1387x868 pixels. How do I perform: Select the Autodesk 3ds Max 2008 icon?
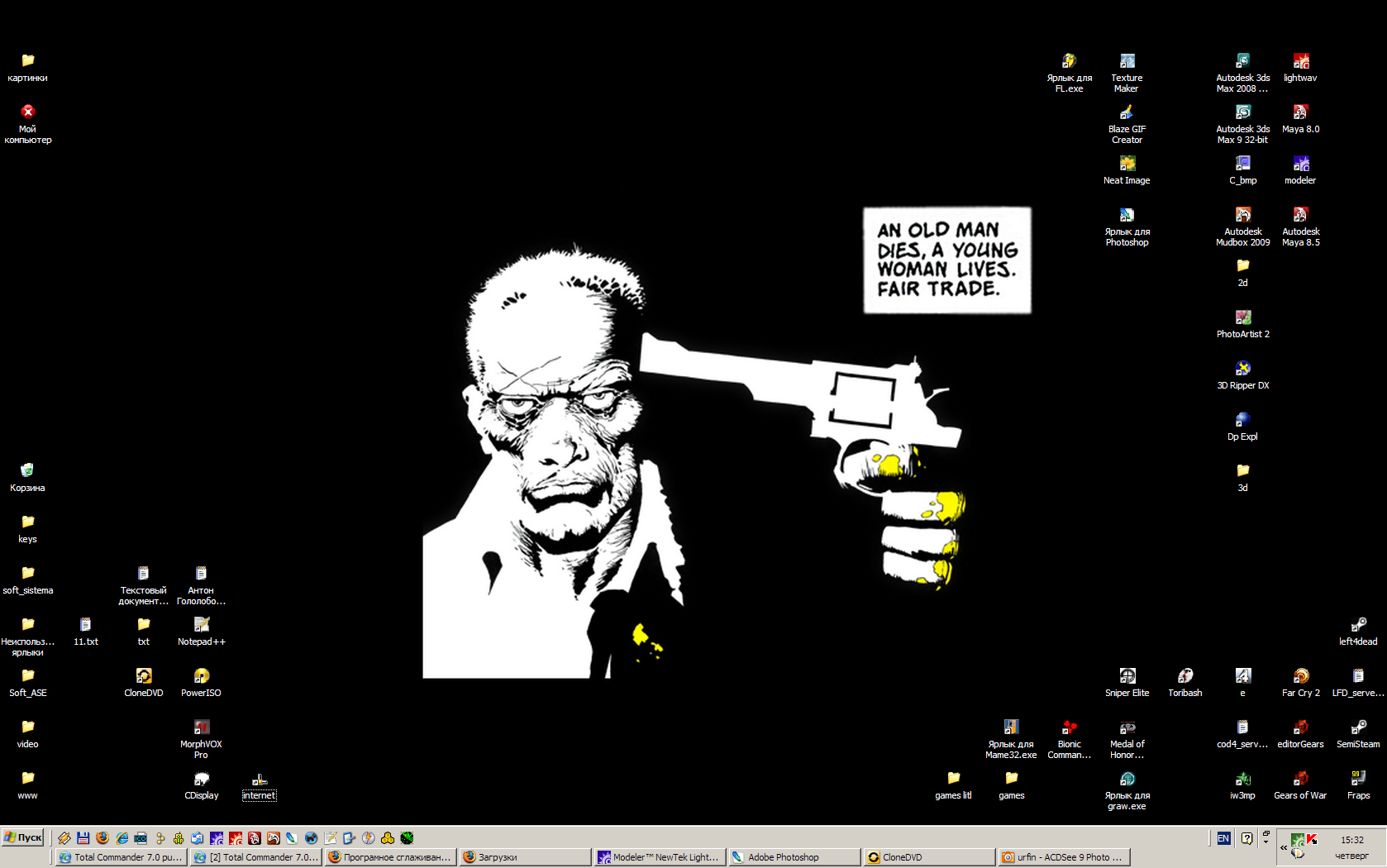click(1242, 73)
